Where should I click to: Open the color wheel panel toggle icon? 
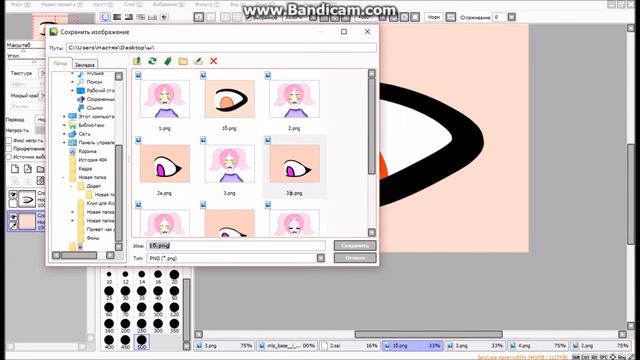(x=105, y=17)
